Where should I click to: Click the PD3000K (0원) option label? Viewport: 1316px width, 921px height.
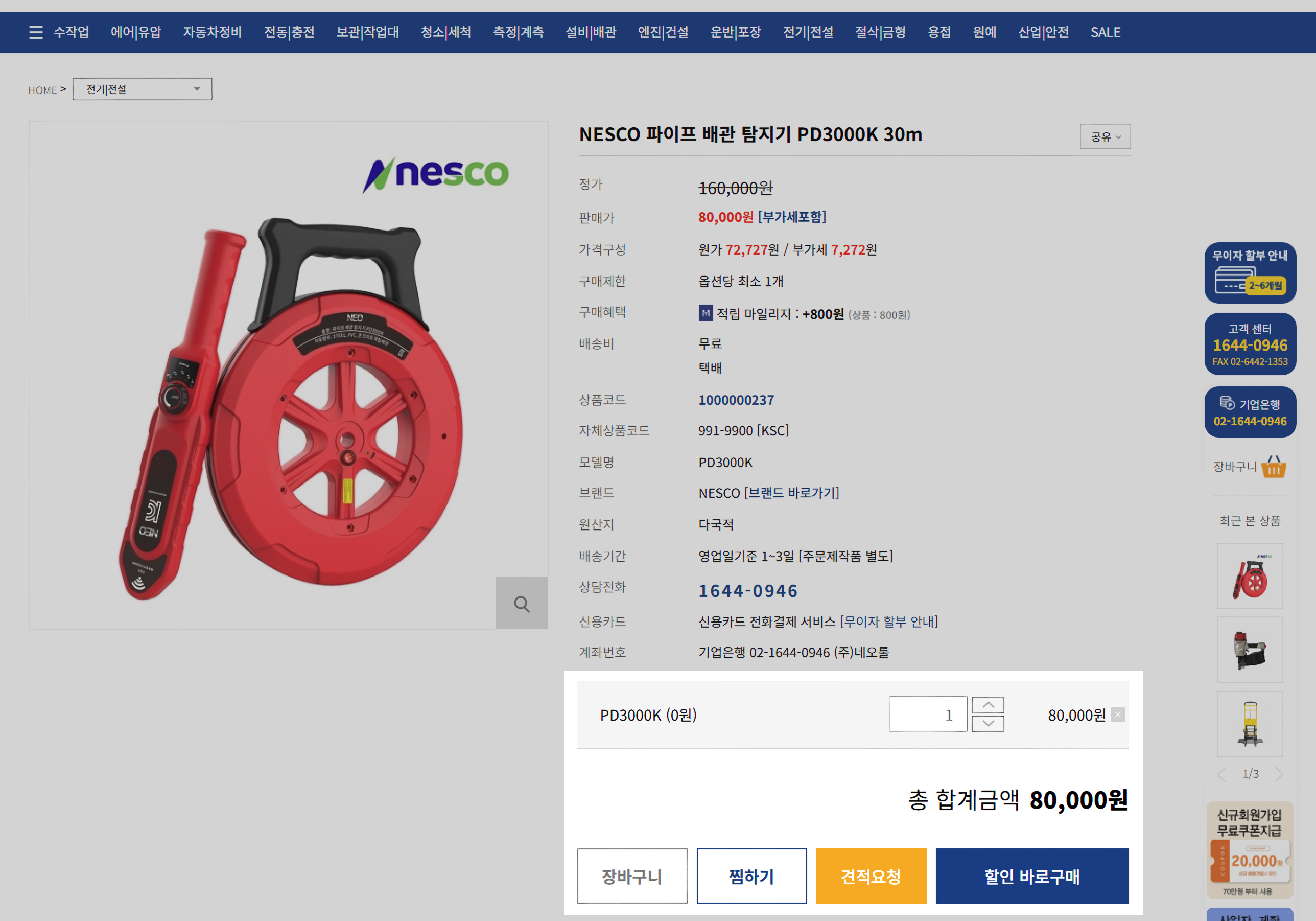pos(648,715)
